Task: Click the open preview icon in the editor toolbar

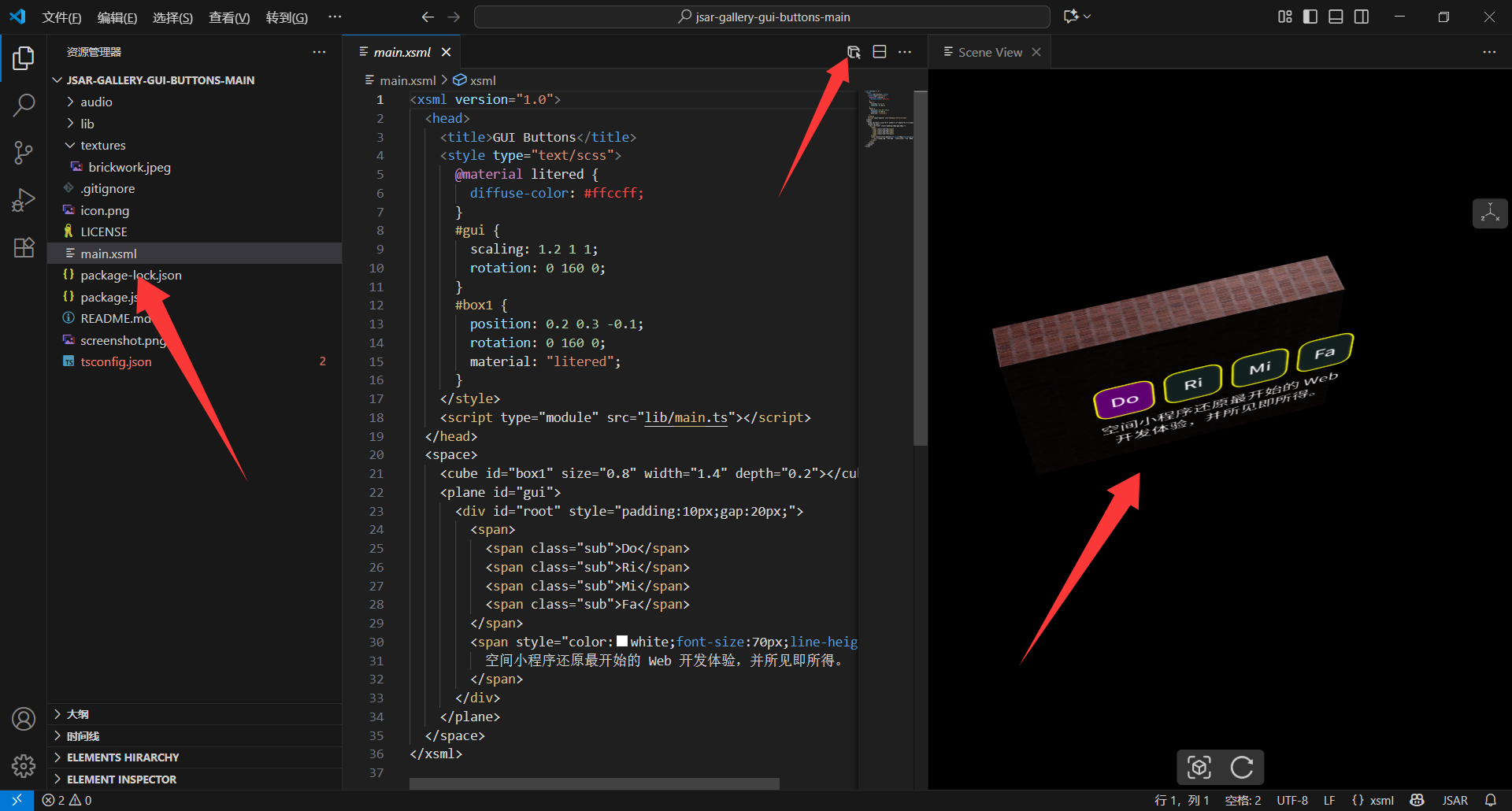Action: pyautogui.click(x=854, y=52)
